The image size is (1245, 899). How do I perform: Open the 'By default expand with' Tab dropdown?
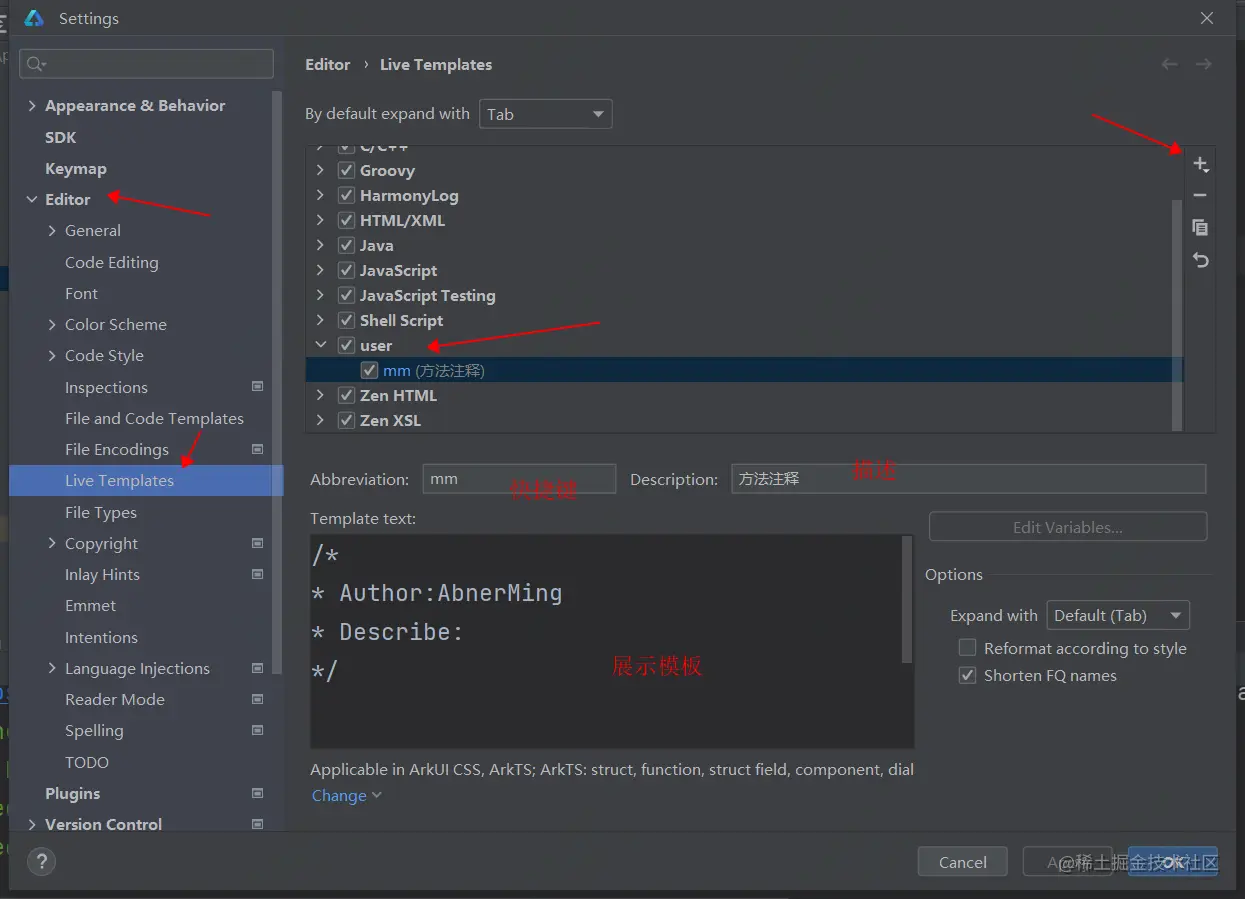click(x=546, y=114)
